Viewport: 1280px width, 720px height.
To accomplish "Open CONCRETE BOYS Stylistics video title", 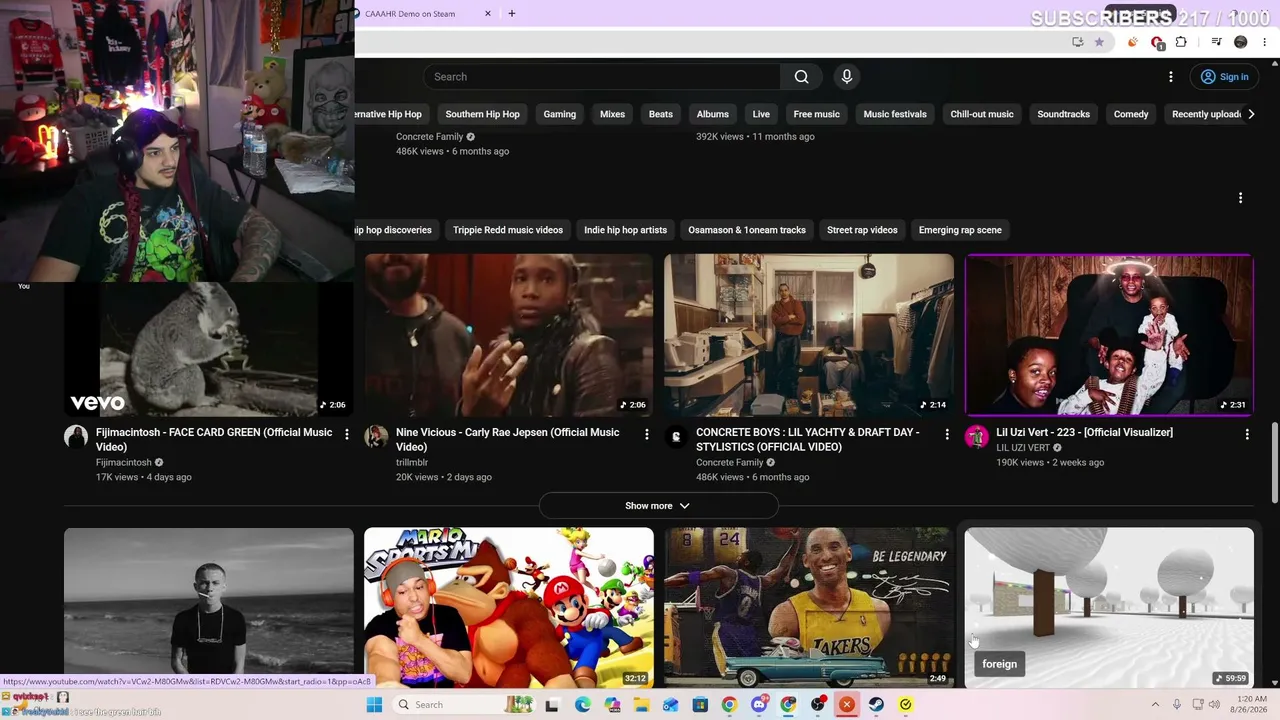I will 808,440.
